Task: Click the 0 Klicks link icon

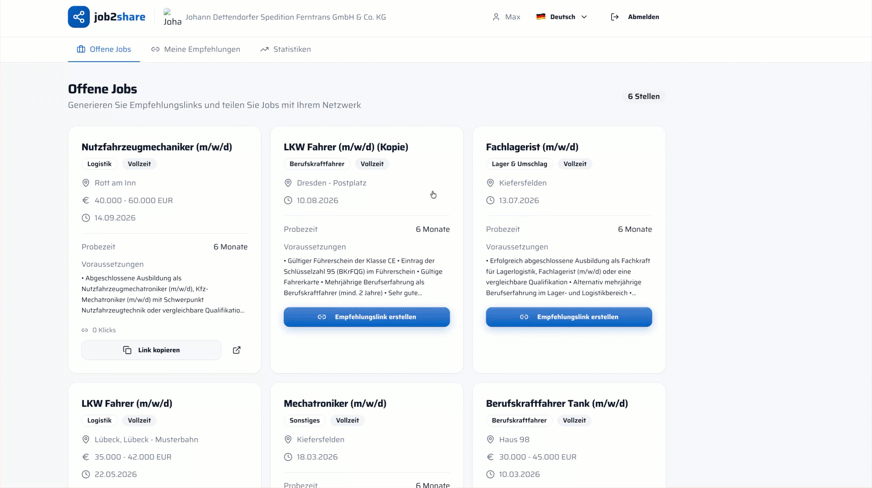Action: point(85,330)
